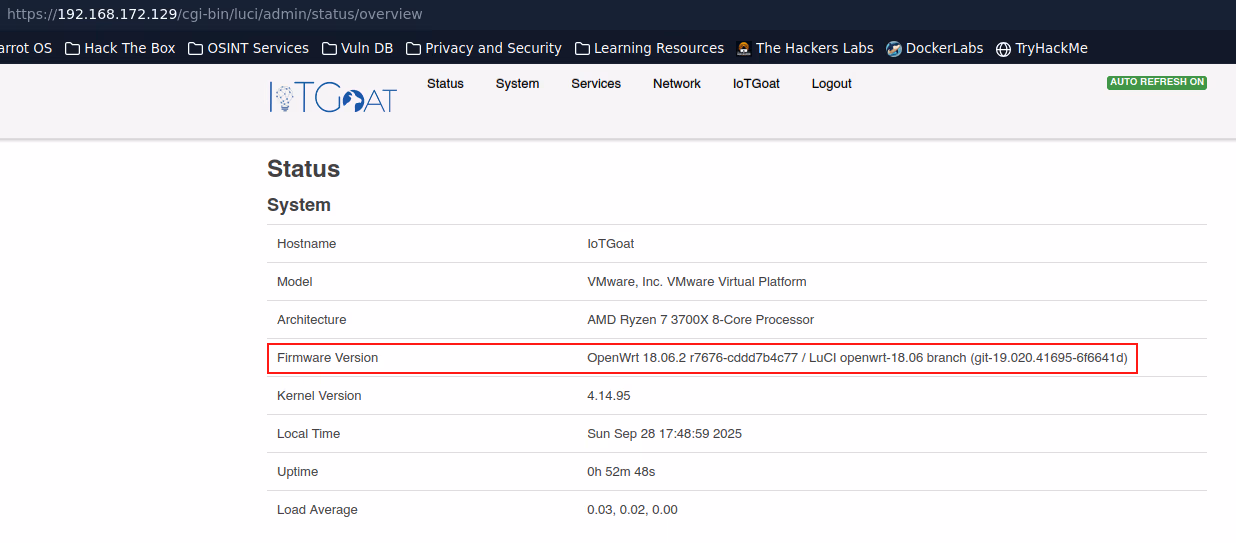Open the IoTGoat menu
The width and height of the screenshot is (1236, 543).
[x=756, y=84]
